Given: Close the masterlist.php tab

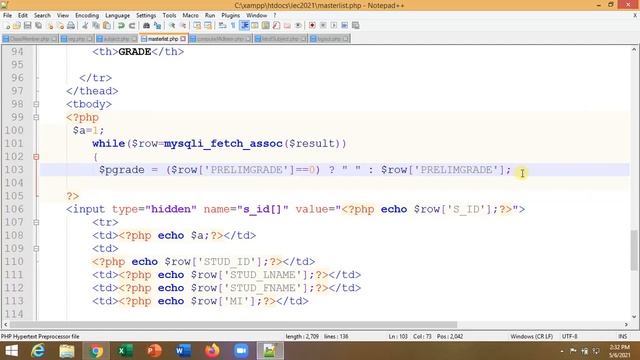Looking at the screenshot, I should pyautogui.click(x=183, y=39).
